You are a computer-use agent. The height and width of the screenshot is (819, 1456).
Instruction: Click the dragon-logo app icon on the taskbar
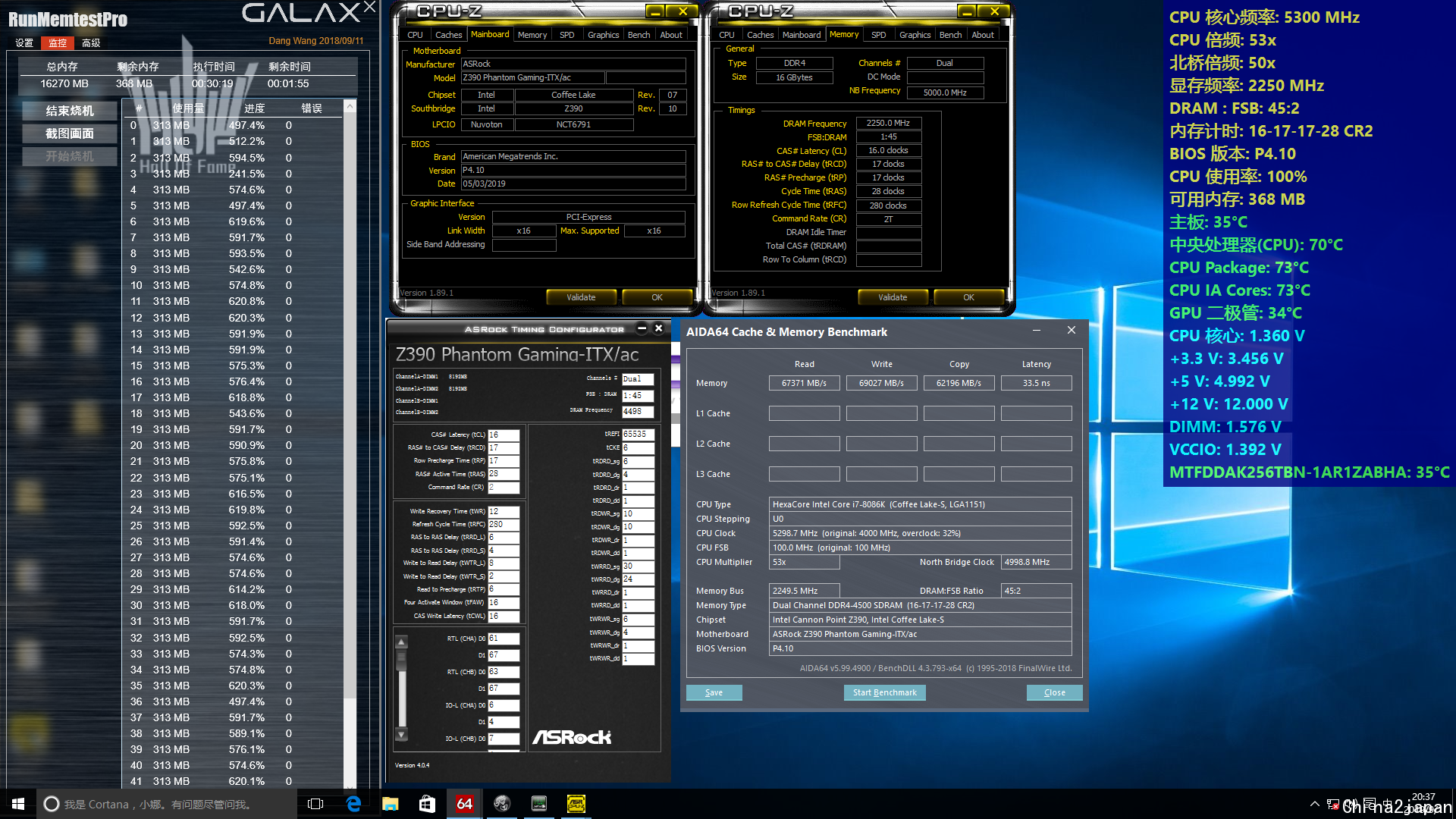click(502, 804)
